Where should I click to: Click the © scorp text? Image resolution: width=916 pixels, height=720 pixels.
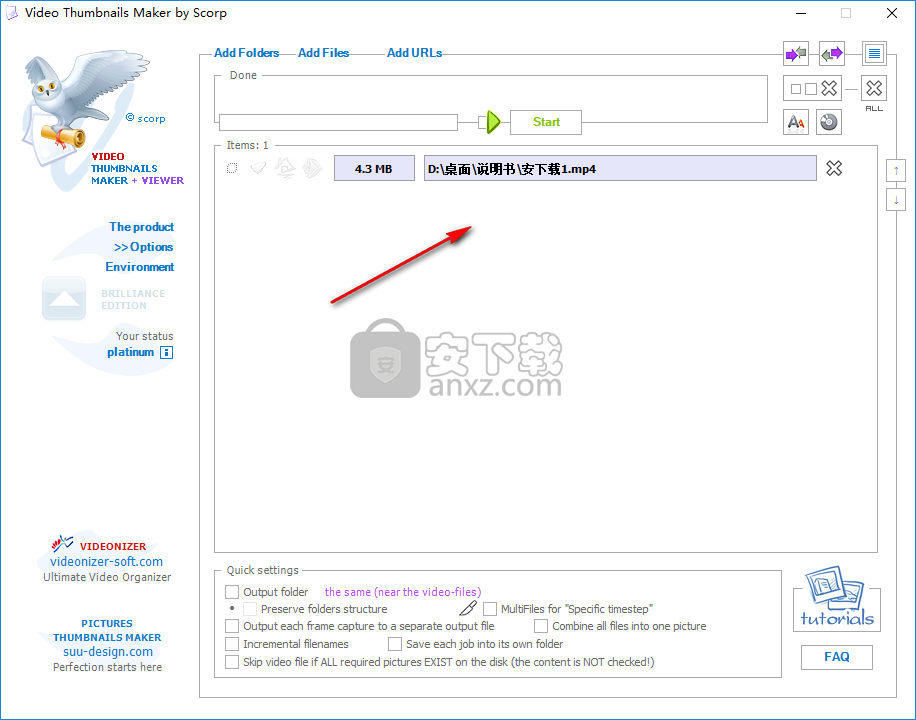tap(145, 118)
